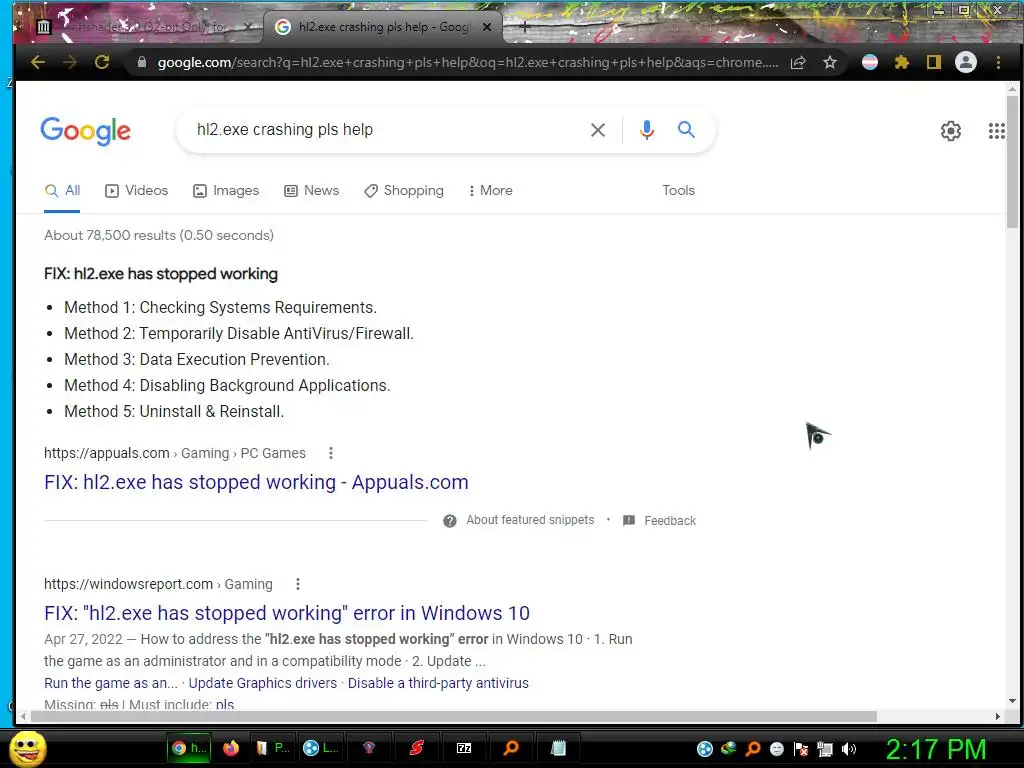The width and height of the screenshot is (1024, 768).
Task: Reload the page with the refresh icon
Action: 102,62
